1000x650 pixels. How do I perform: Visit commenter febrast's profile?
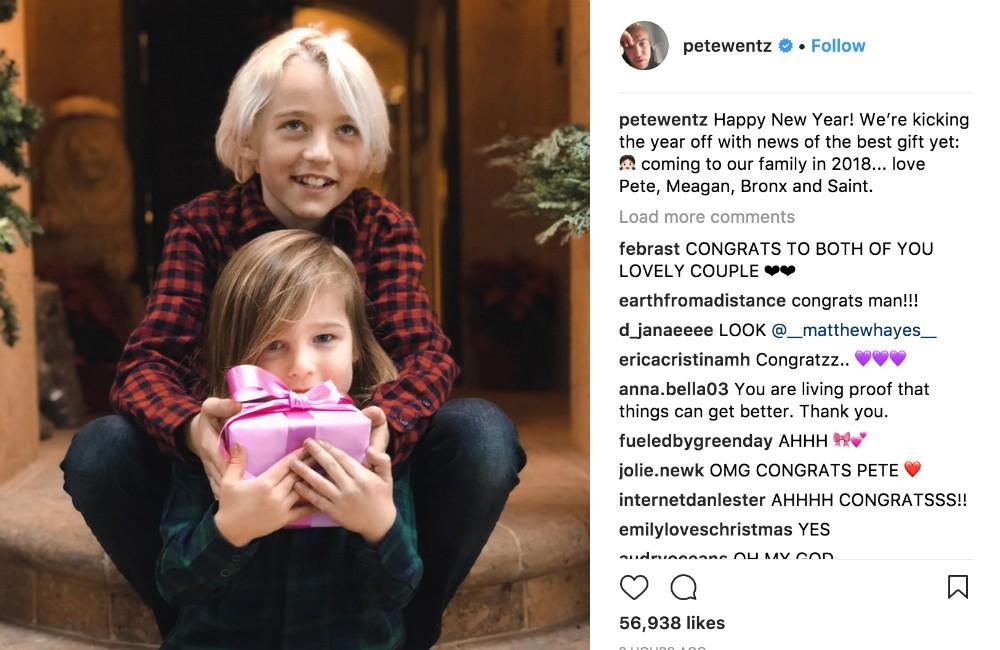(x=649, y=249)
